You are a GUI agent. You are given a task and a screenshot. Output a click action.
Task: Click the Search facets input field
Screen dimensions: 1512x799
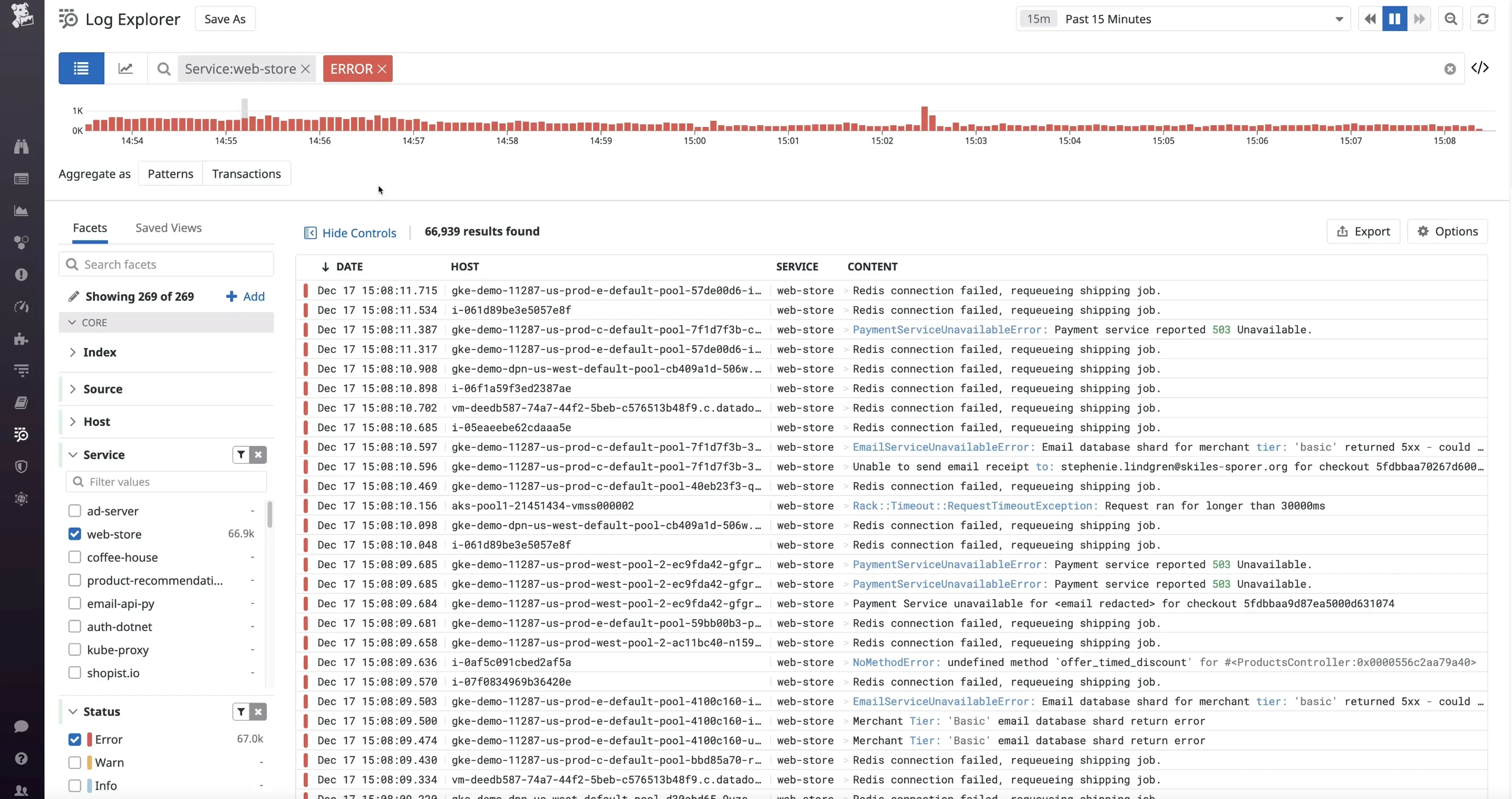pyautogui.click(x=166, y=265)
